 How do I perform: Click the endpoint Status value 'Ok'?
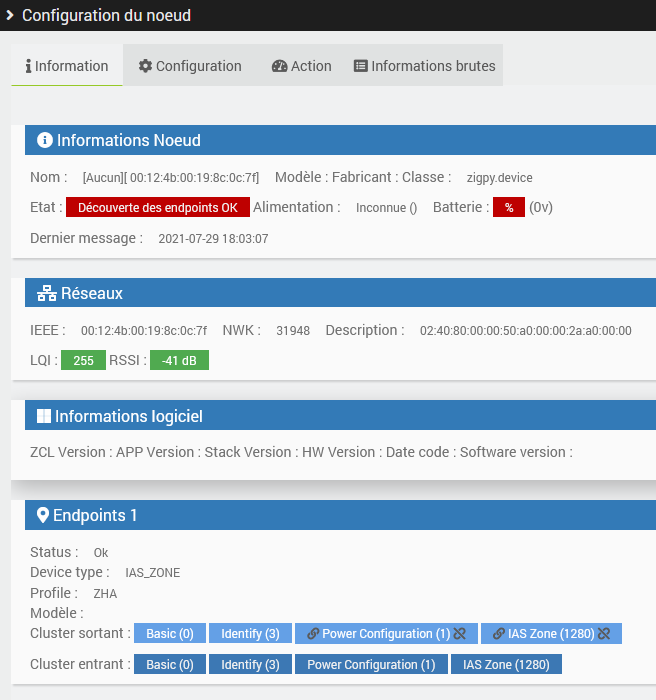point(101,553)
